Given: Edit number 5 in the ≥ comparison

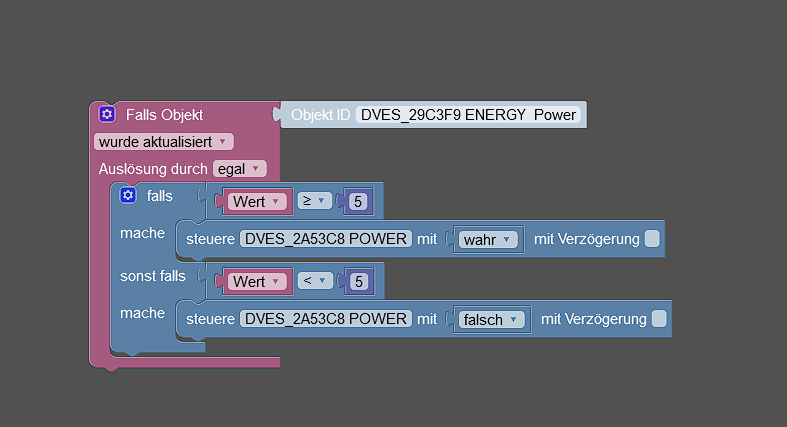Looking at the screenshot, I should click(357, 202).
